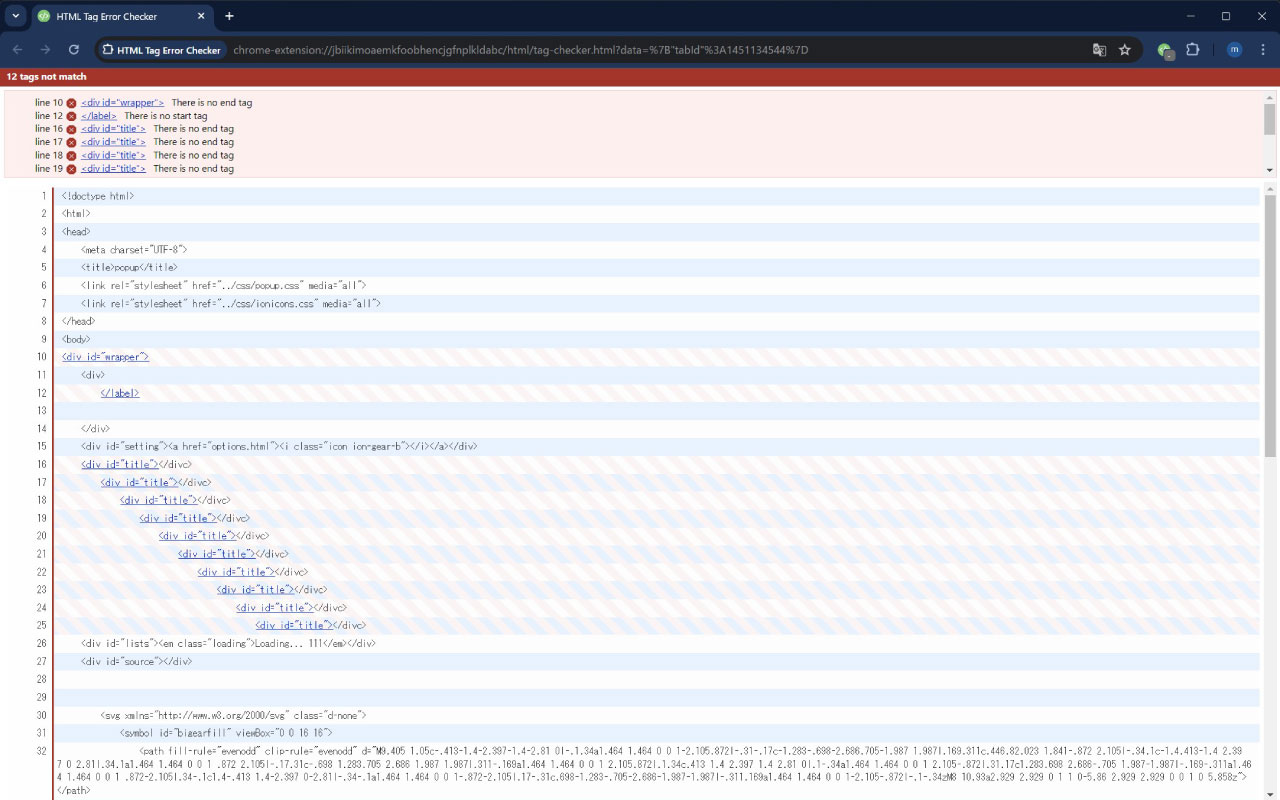Open the Chrome three-dot menu
The height and width of the screenshot is (800, 1280).
pos(1262,47)
